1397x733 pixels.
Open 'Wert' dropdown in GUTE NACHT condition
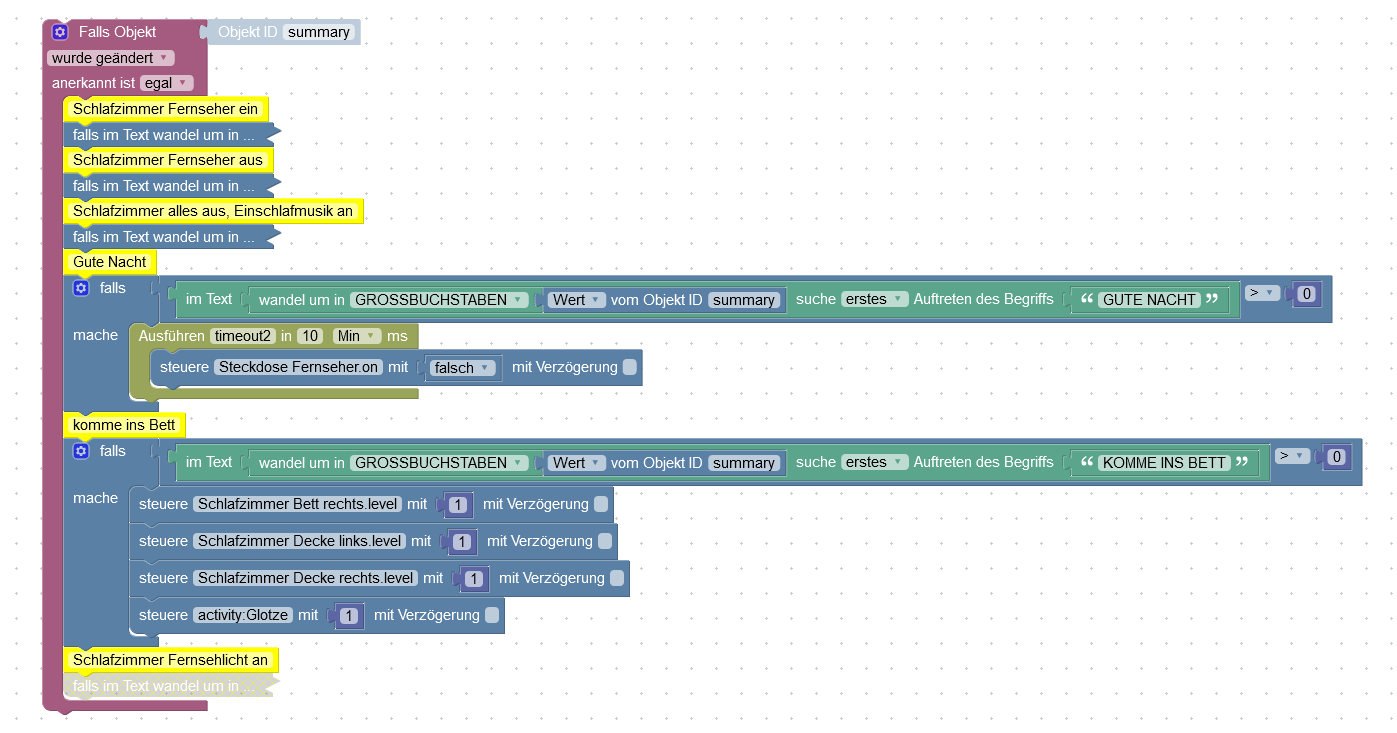(x=576, y=299)
